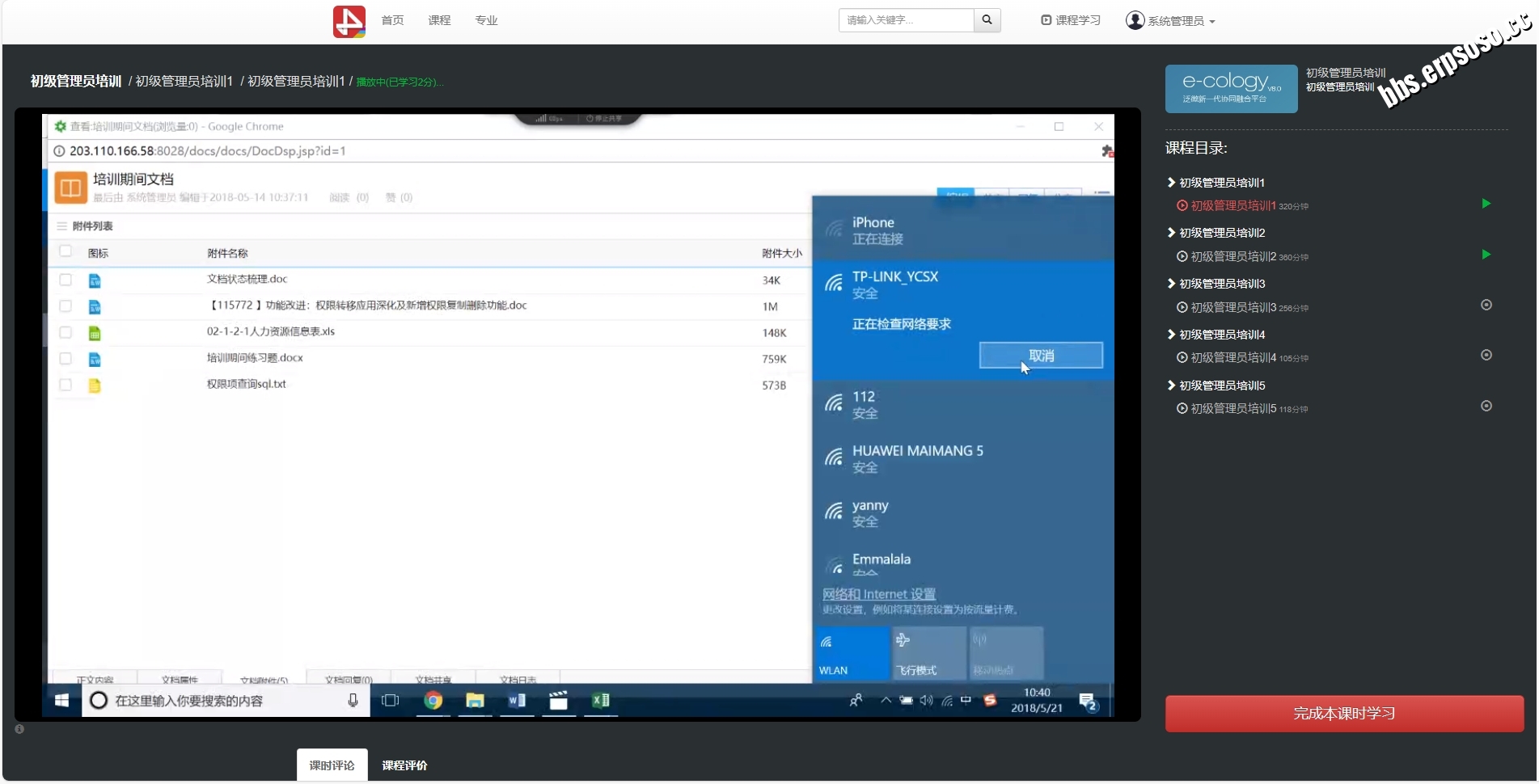Image resolution: width=1539 pixels, height=784 pixels.
Task: Open the 课程学习 link in header
Action: coord(1071,20)
